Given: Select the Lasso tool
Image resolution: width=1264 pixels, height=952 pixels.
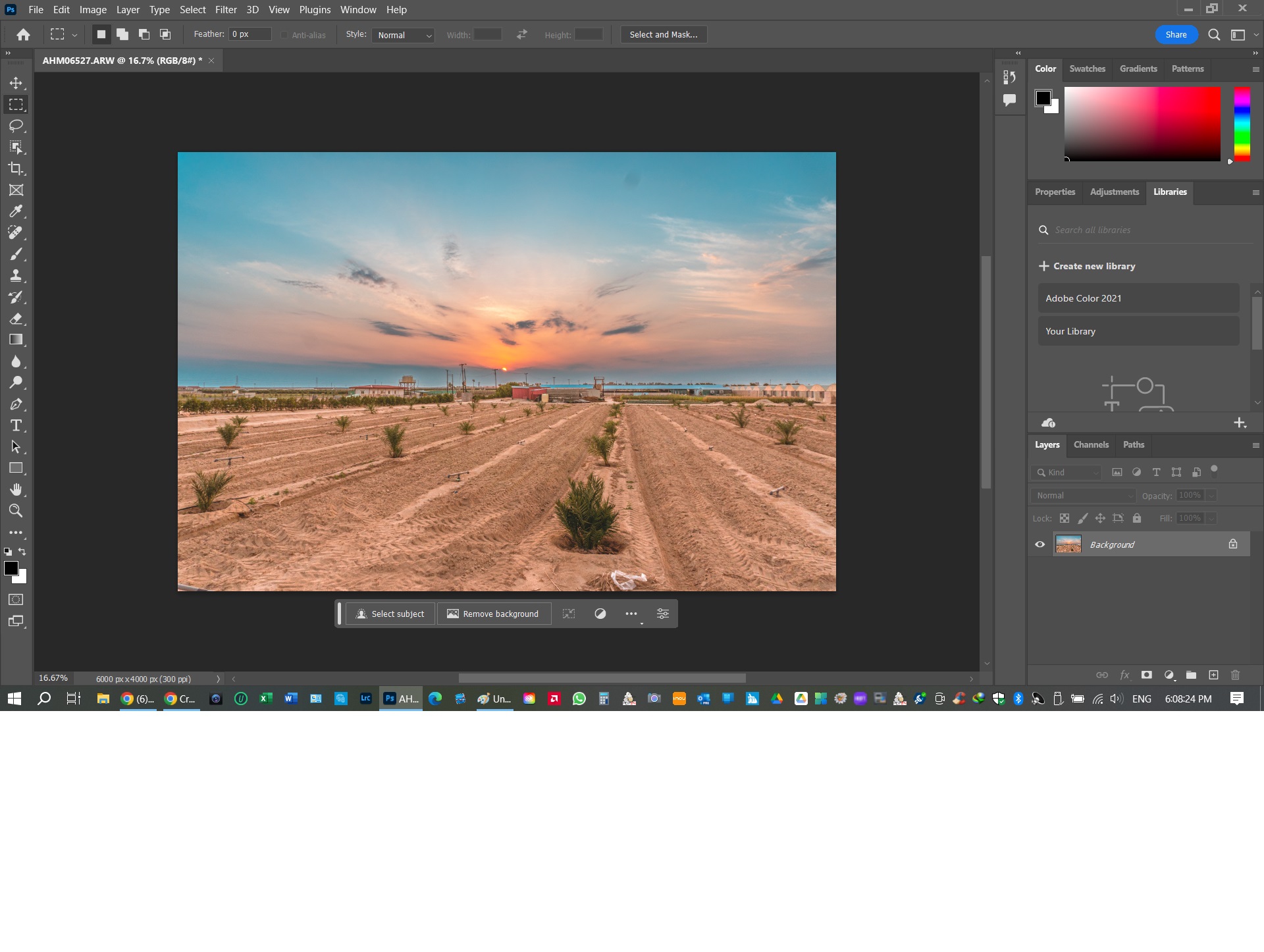Looking at the screenshot, I should [17, 126].
